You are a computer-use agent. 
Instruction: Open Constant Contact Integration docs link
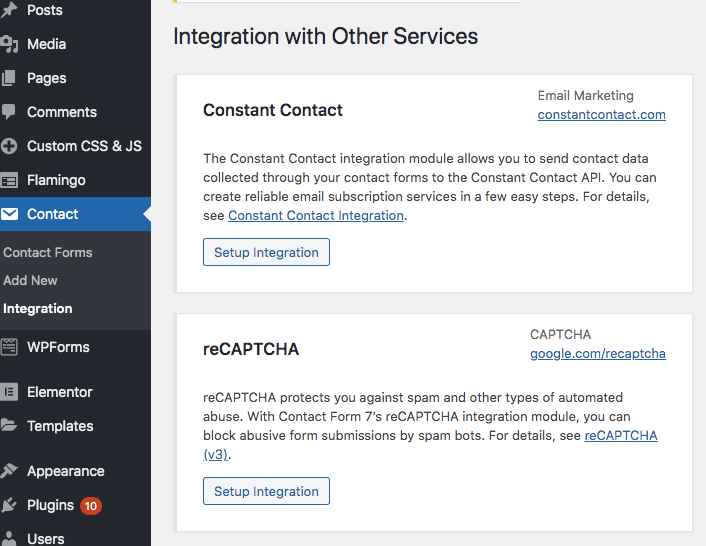pos(316,216)
